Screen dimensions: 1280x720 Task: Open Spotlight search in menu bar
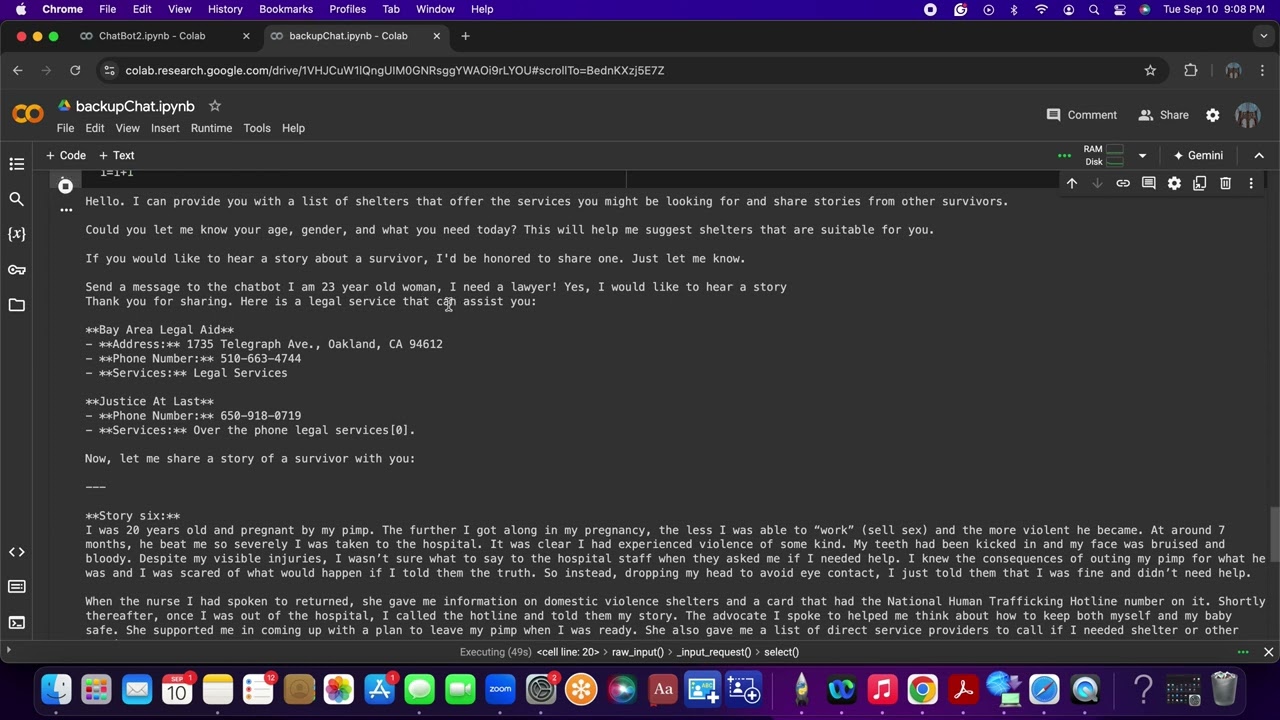[x=1094, y=9]
